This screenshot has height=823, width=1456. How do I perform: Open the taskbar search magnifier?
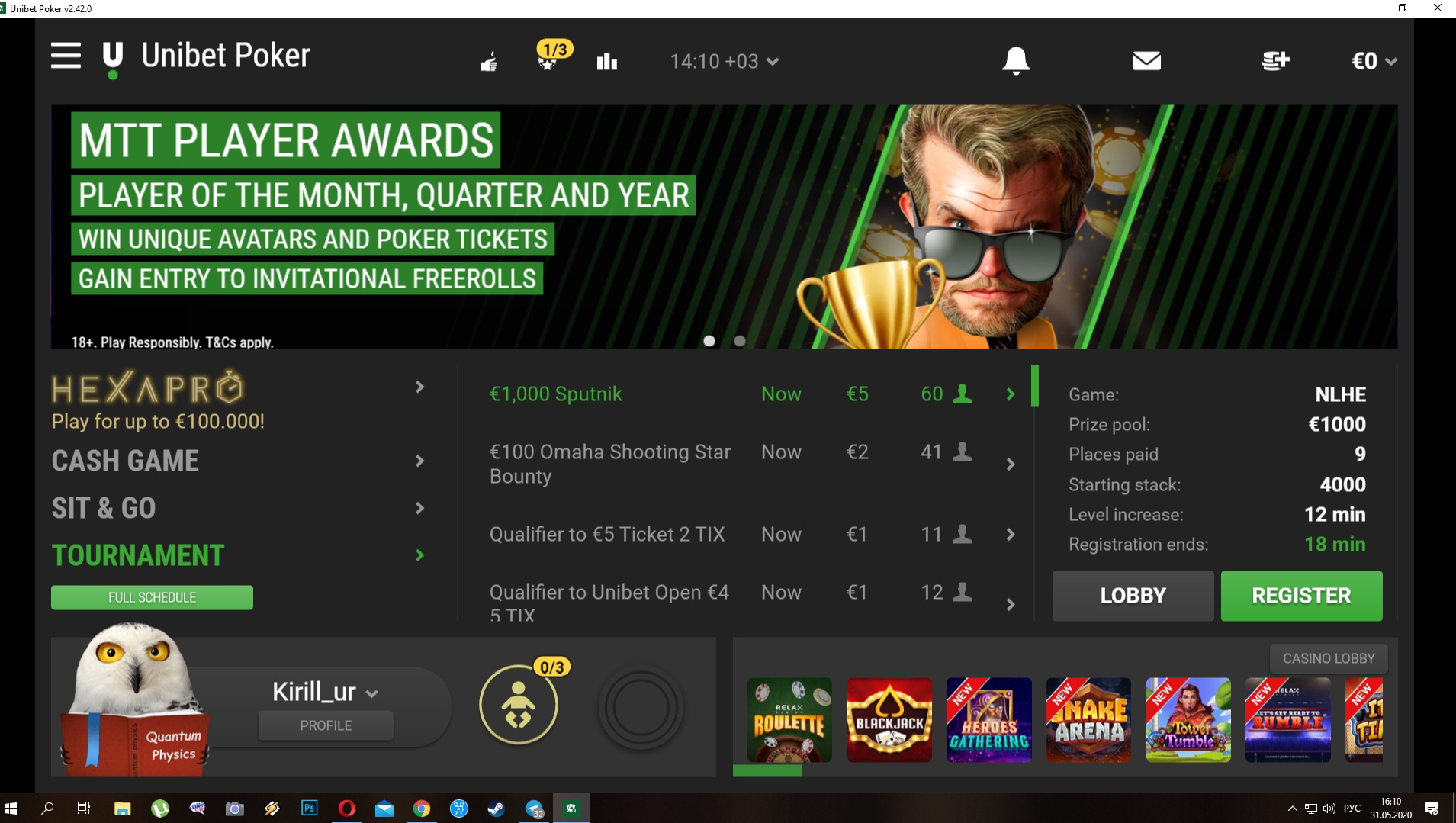pos(47,809)
